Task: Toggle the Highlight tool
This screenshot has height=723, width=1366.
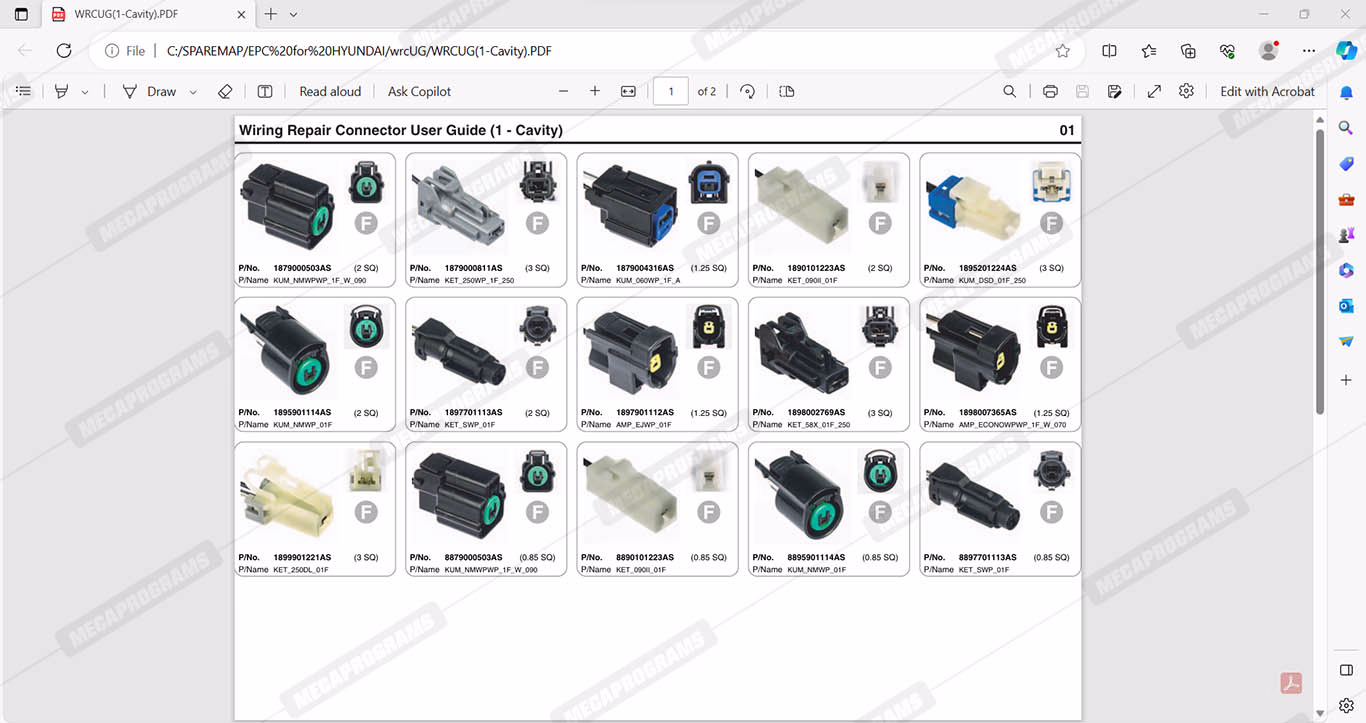Action: pos(62,91)
